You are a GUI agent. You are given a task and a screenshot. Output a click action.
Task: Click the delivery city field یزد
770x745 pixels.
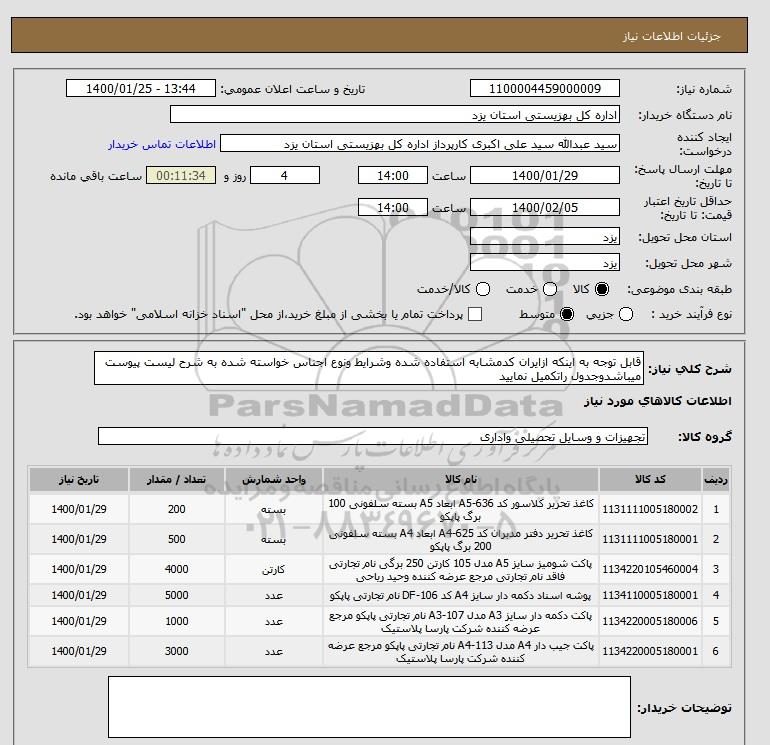pos(545,263)
